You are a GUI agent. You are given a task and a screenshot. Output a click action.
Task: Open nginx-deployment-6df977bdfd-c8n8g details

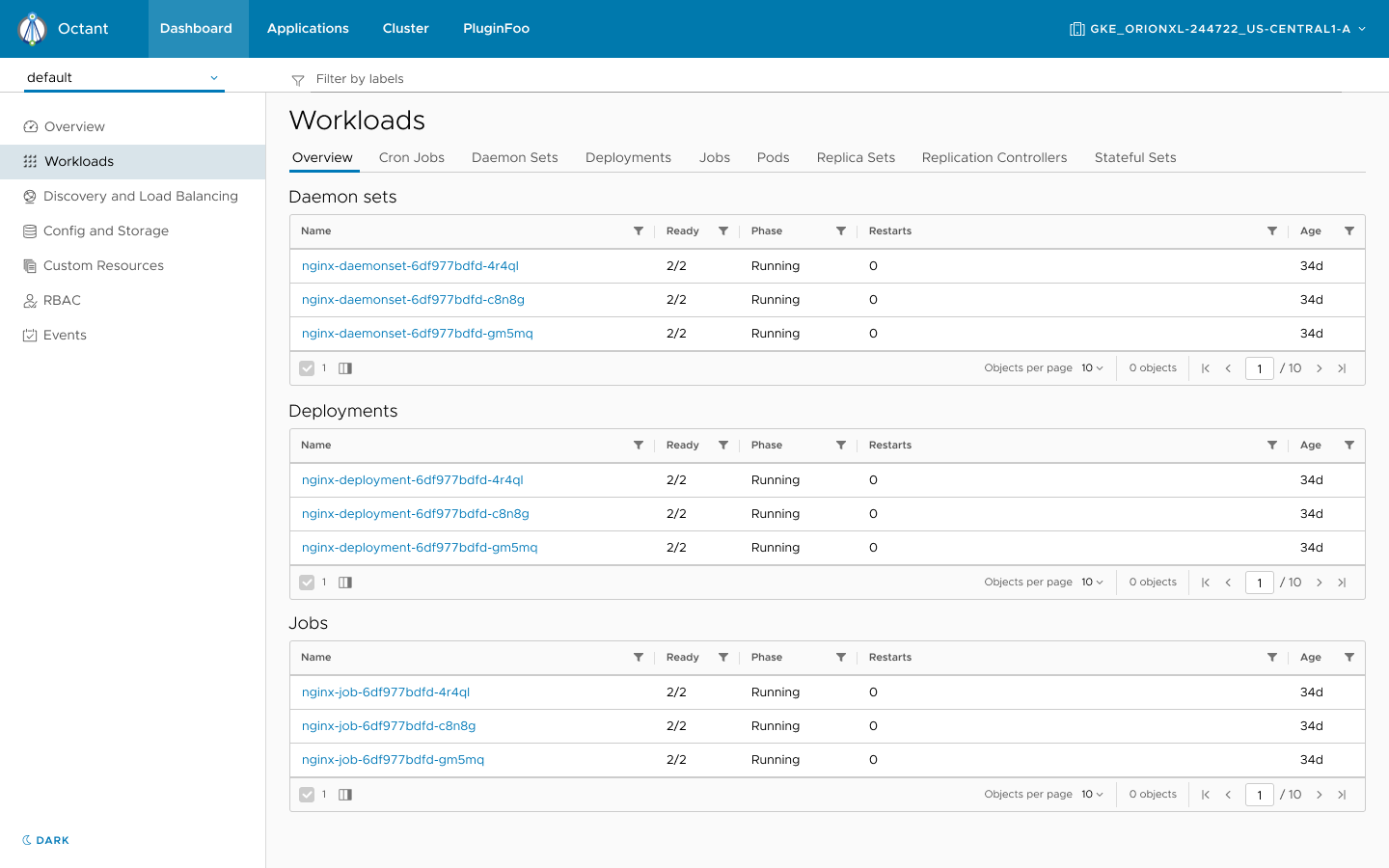pyautogui.click(x=415, y=513)
